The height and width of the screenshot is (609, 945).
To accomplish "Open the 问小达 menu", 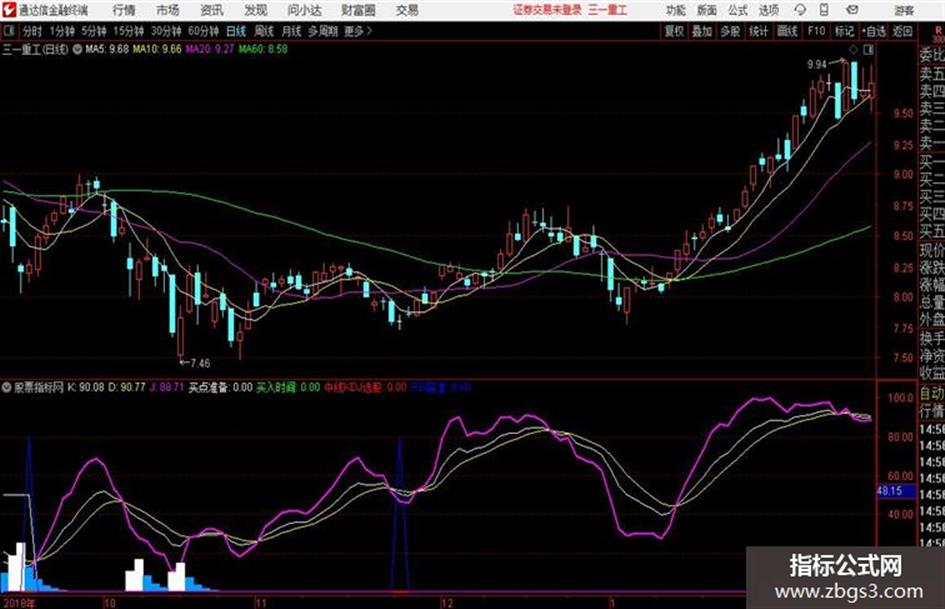I will [304, 10].
